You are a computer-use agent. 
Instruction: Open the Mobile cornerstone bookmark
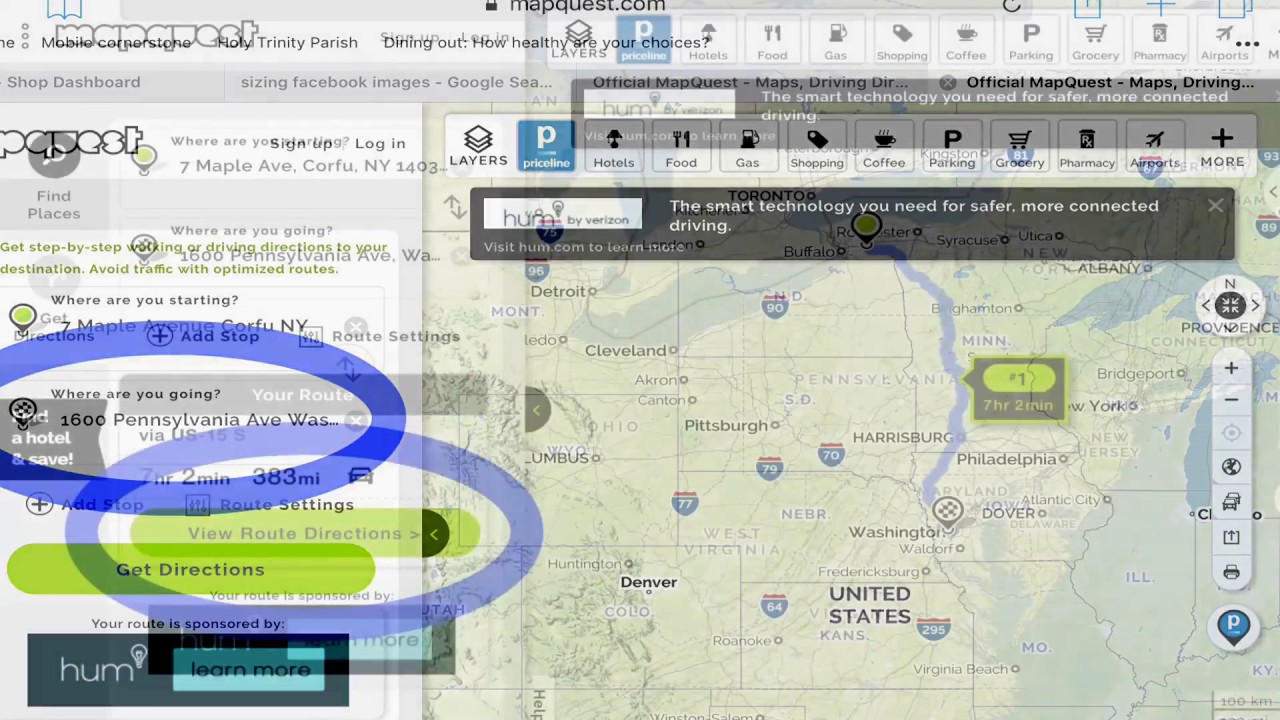coord(116,42)
